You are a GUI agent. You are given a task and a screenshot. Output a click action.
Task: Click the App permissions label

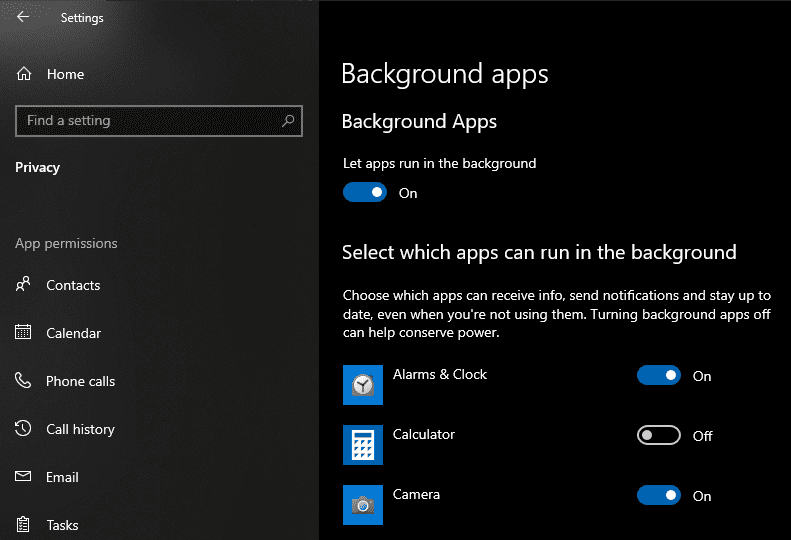click(66, 243)
